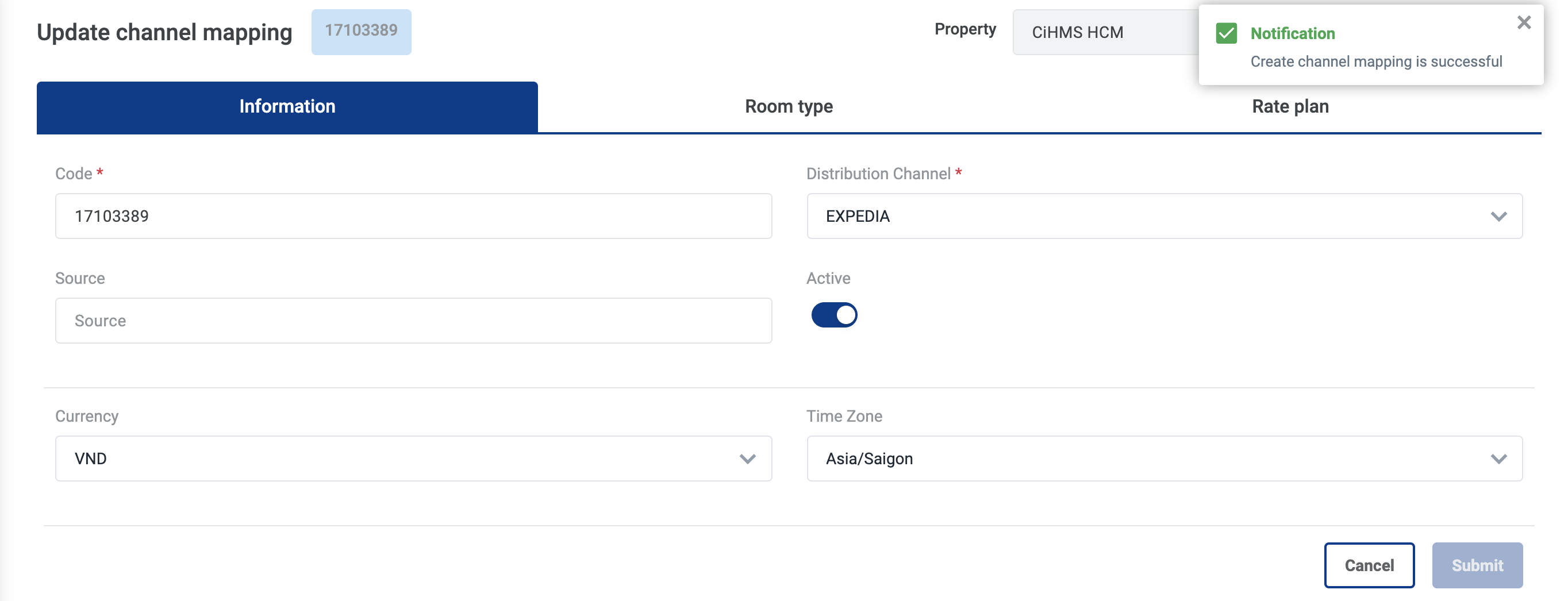Click the Currency field chevron arrow

[x=747, y=459]
